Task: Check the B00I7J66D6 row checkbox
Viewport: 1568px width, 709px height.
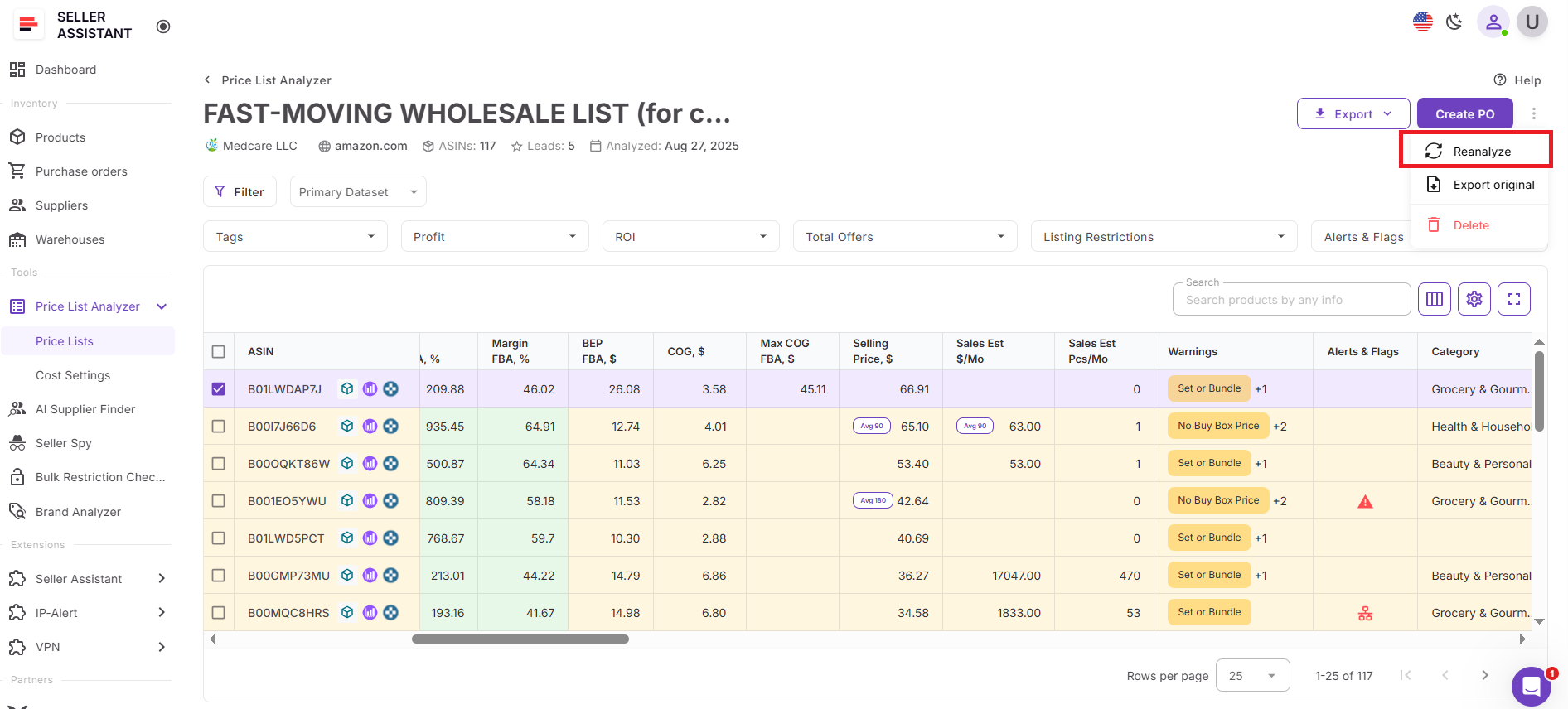Action: coord(219,426)
